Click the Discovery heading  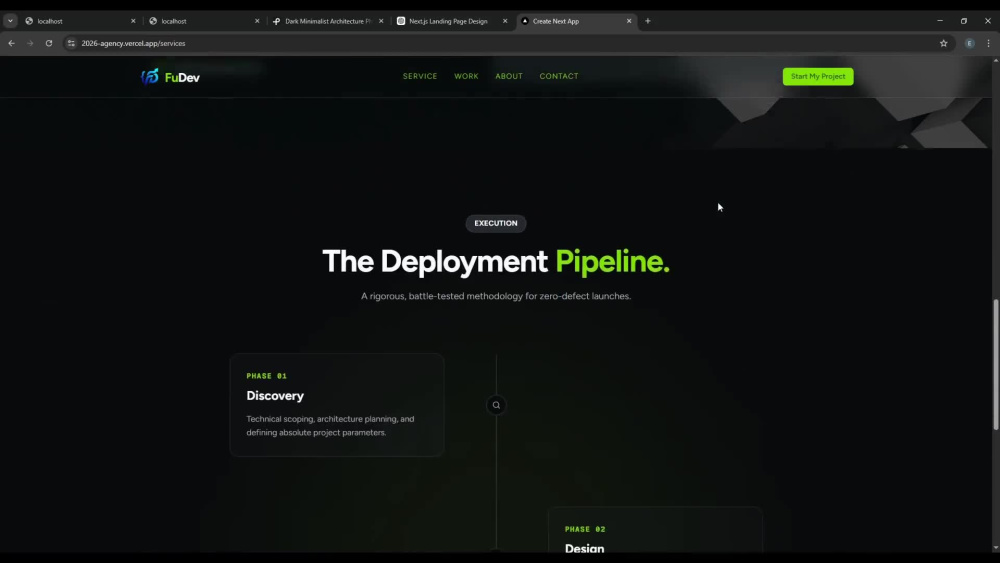tap(275, 396)
